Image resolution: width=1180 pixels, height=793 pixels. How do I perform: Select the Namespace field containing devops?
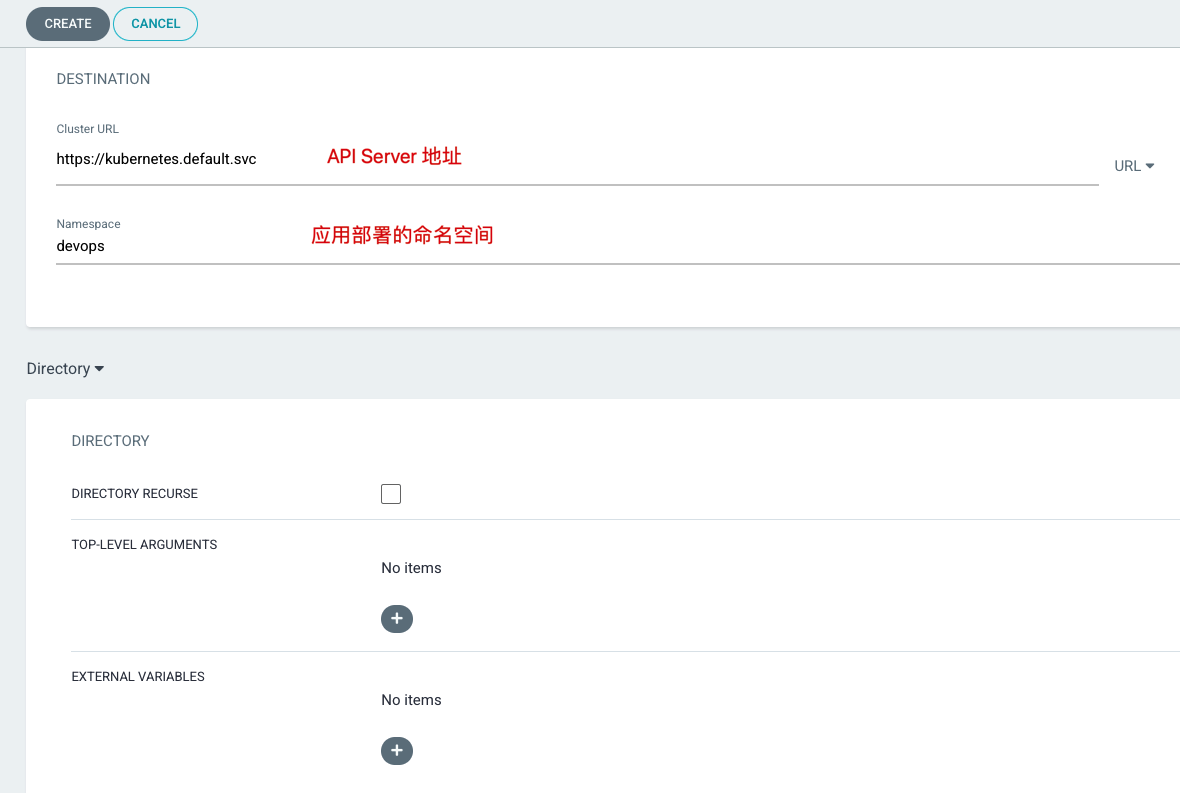point(617,247)
